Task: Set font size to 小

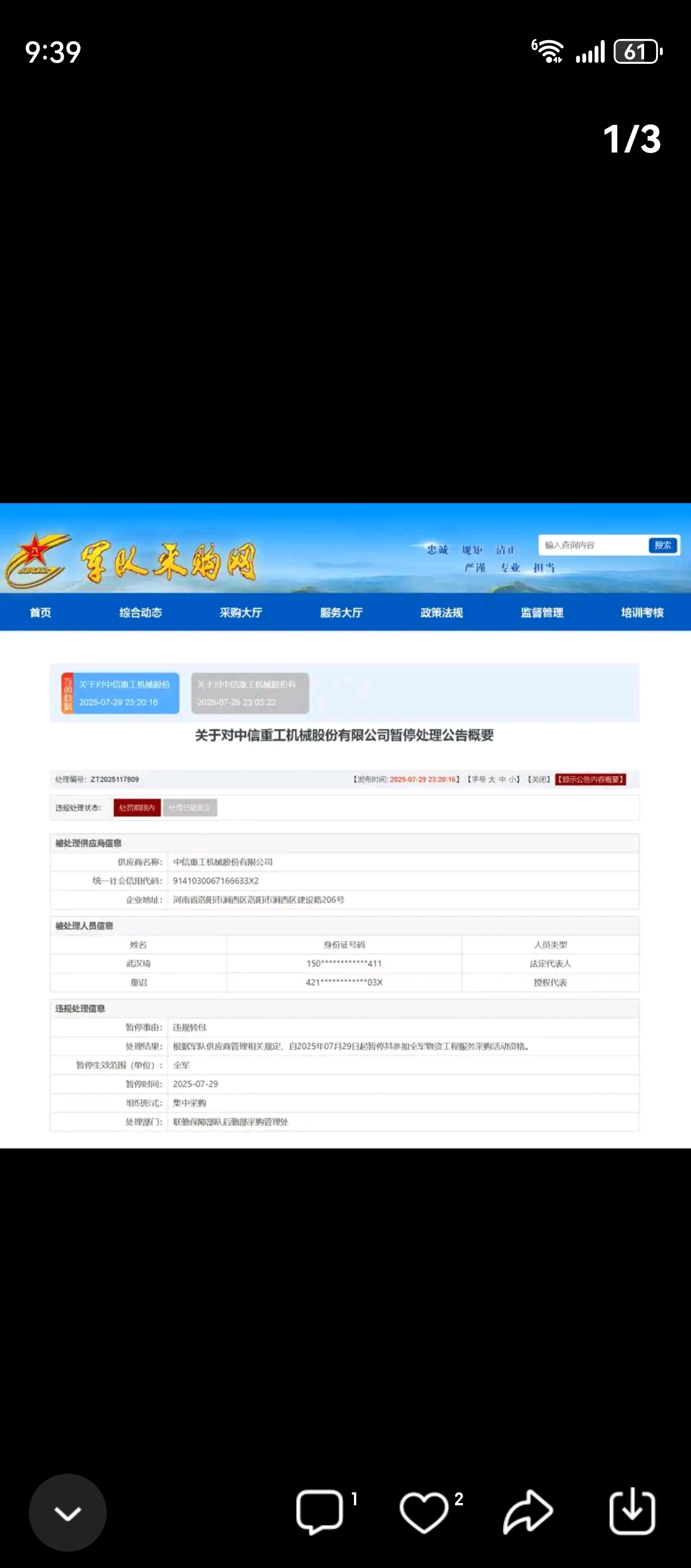Action: (x=513, y=779)
